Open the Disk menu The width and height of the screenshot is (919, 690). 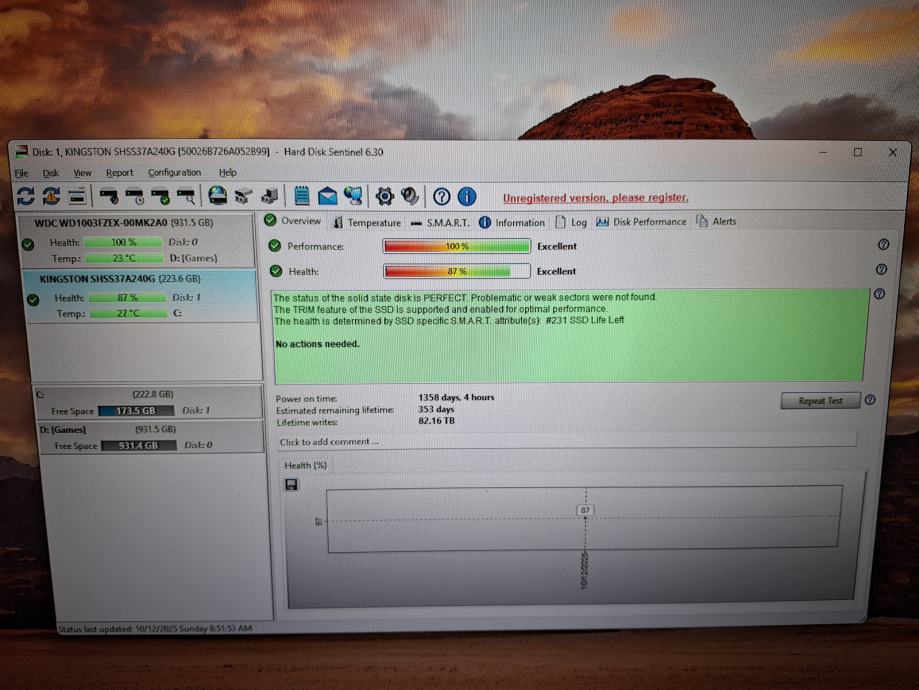[50, 173]
